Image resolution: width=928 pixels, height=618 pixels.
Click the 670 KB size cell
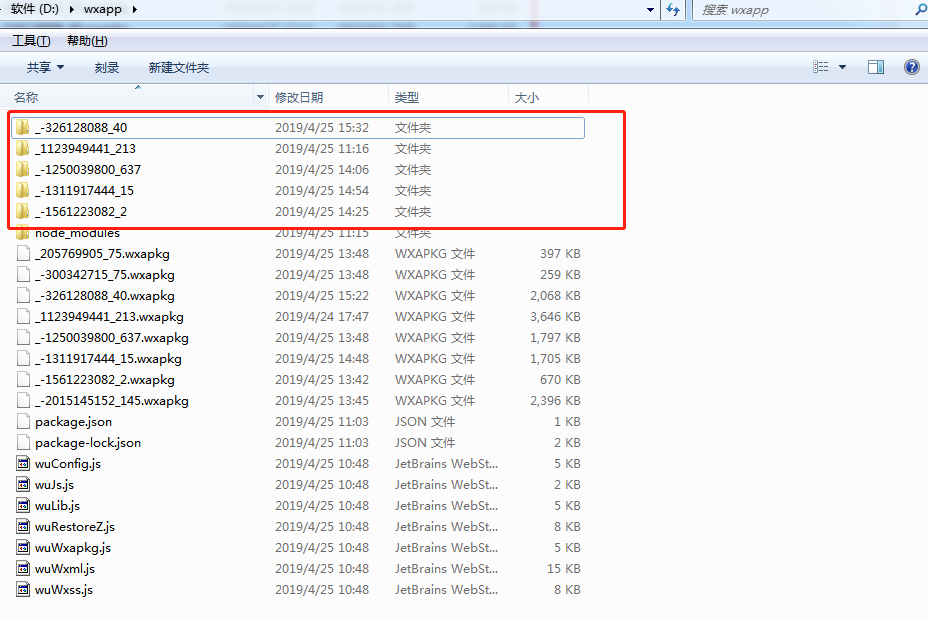click(560, 379)
